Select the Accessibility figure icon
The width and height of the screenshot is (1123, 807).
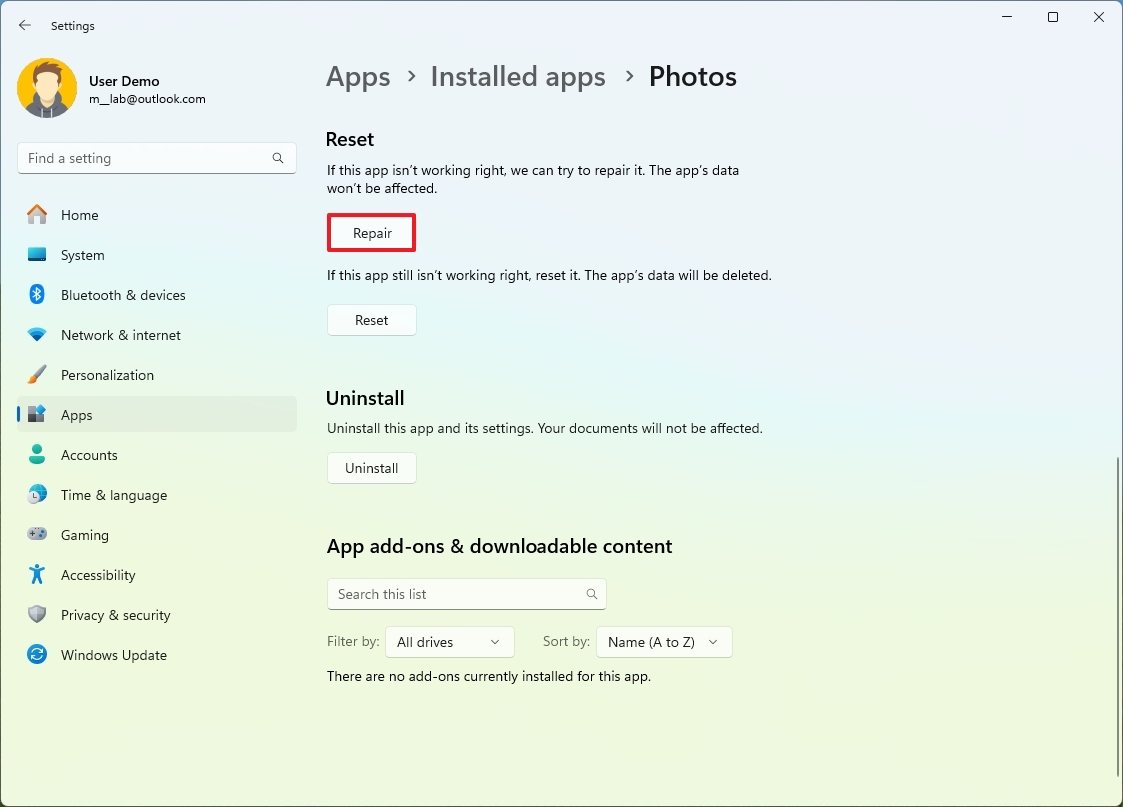[37, 574]
